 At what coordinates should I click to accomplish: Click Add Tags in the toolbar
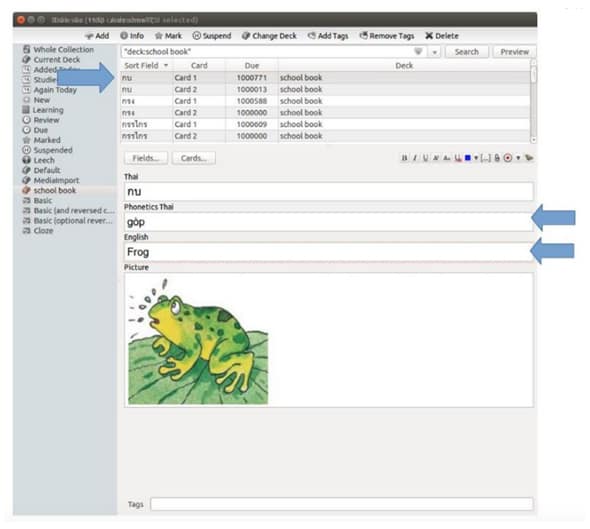328,36
